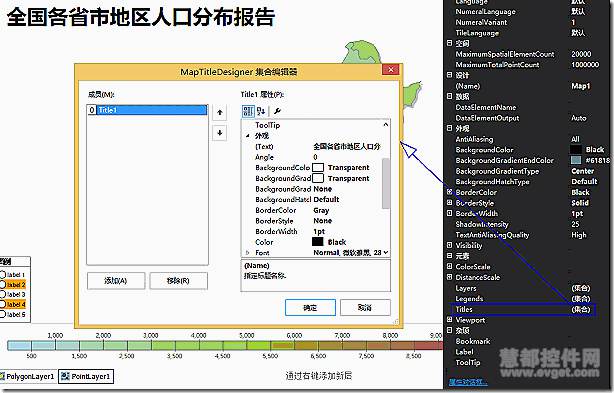Switch properties to Alphabetical sort icon

(x=261, y=111)
